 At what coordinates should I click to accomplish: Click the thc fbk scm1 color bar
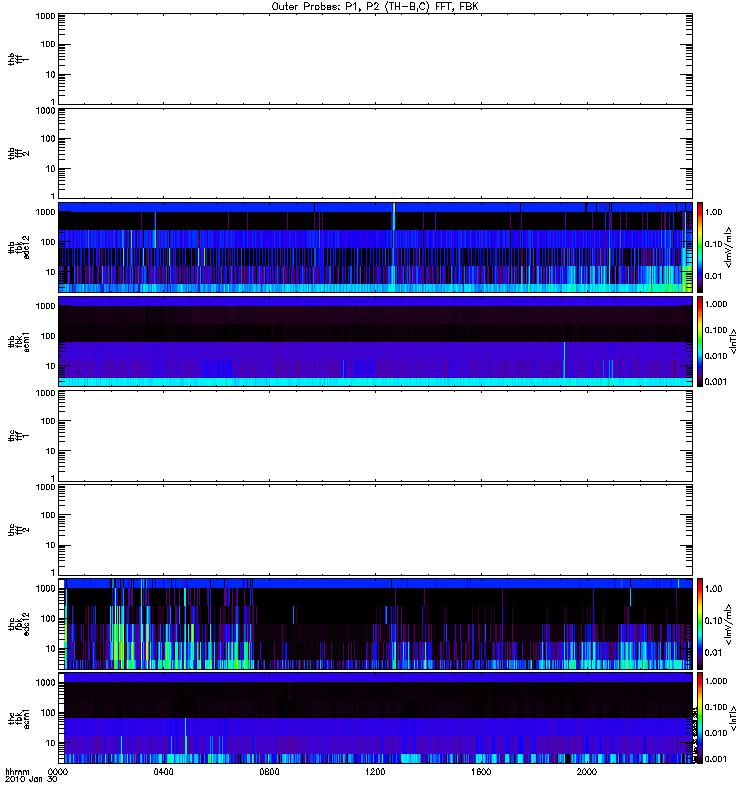(x=700, y=718)
